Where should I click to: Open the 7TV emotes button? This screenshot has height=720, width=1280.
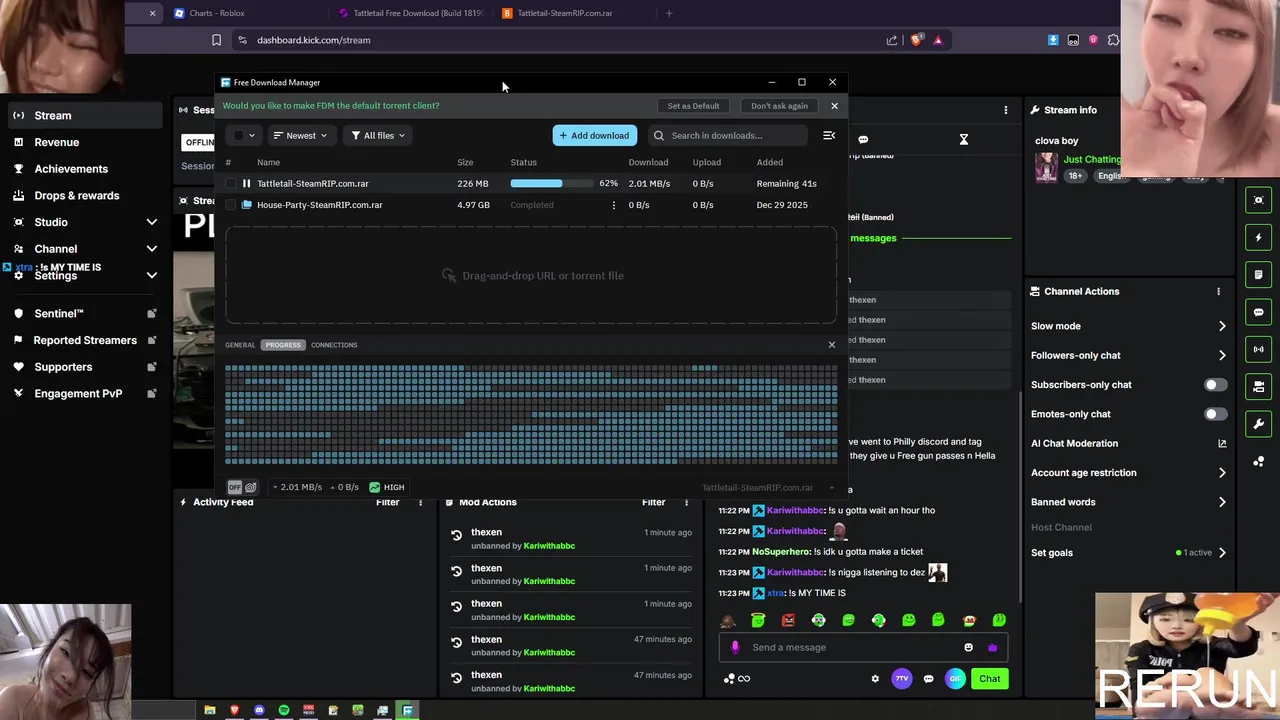click(x=901, y=679)
